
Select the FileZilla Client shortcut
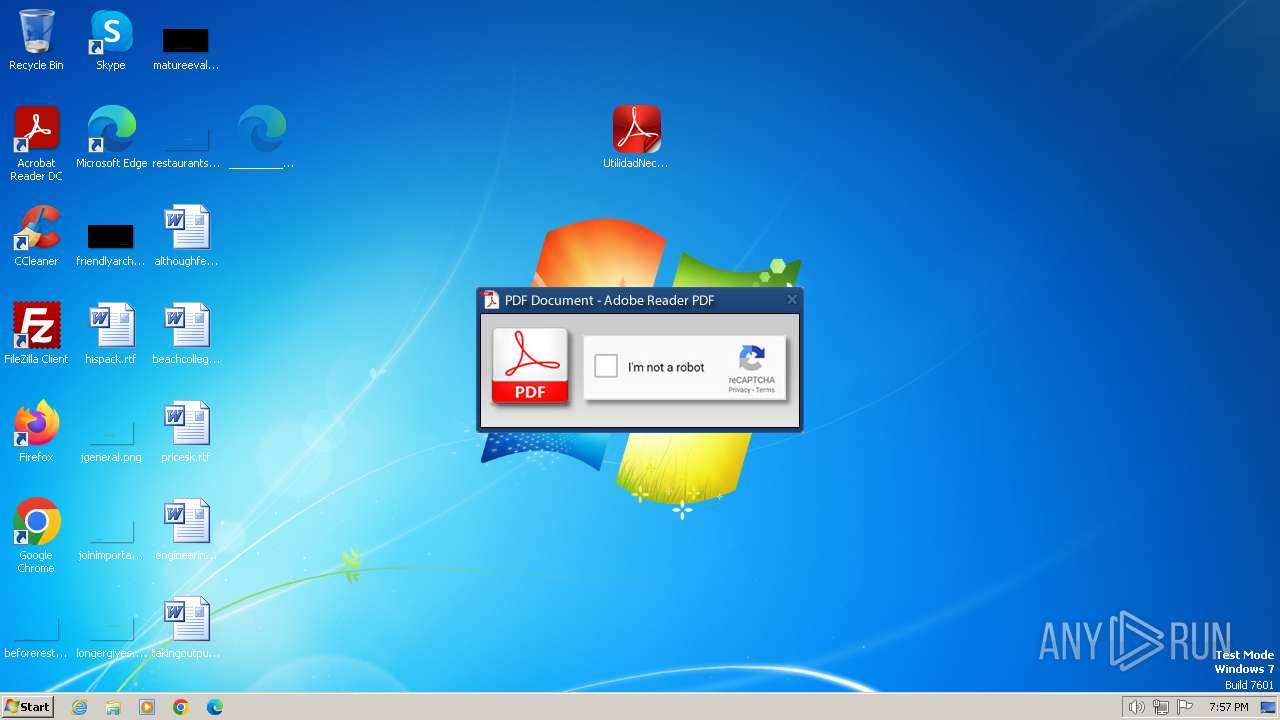(x=36, y=334)
